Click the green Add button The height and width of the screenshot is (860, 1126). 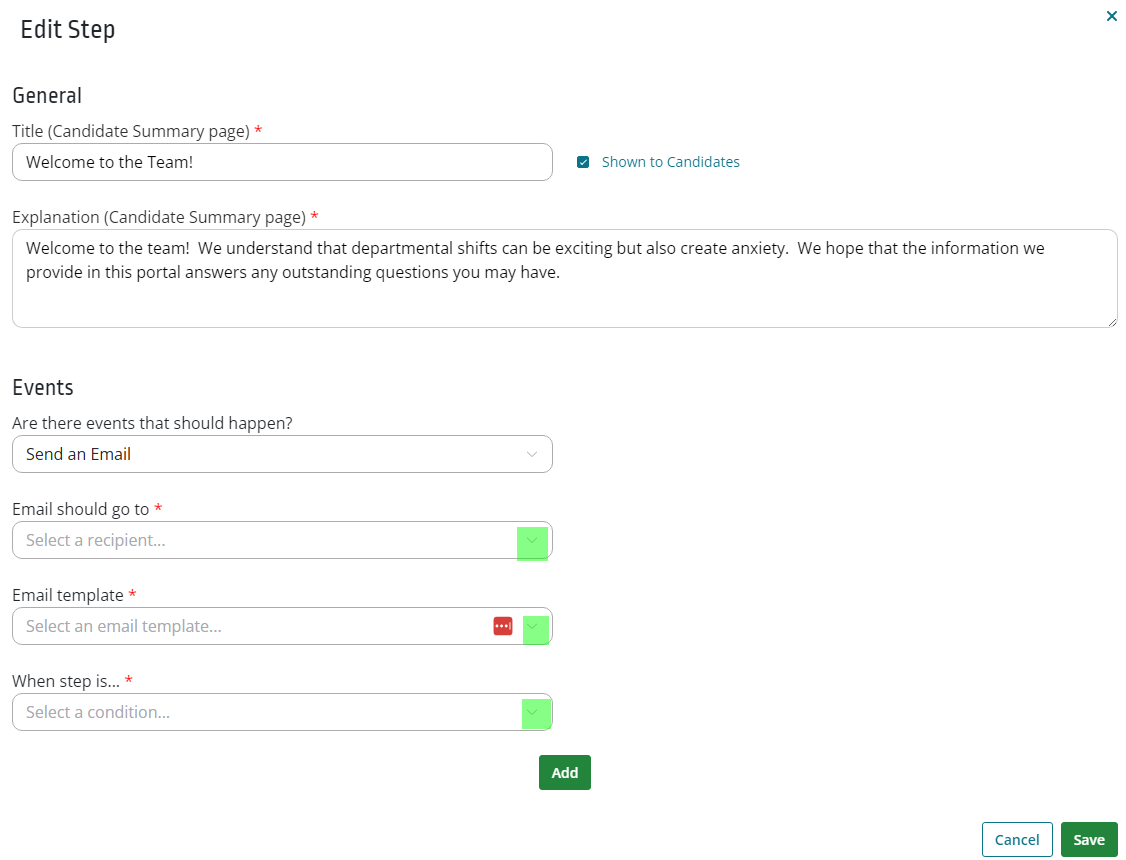pyautogui.click(x=564, y=772)
